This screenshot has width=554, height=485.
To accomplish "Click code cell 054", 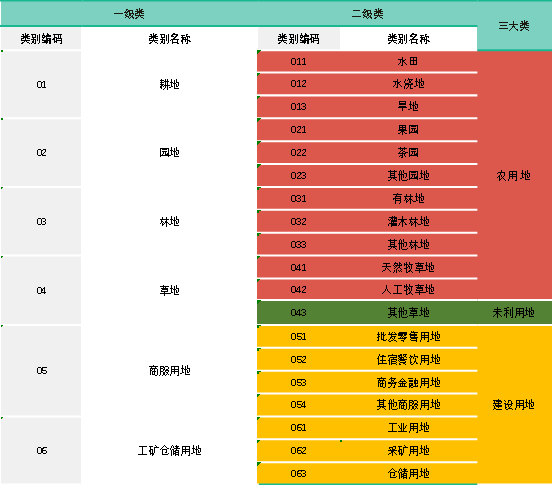I will (x=299, y=404).
